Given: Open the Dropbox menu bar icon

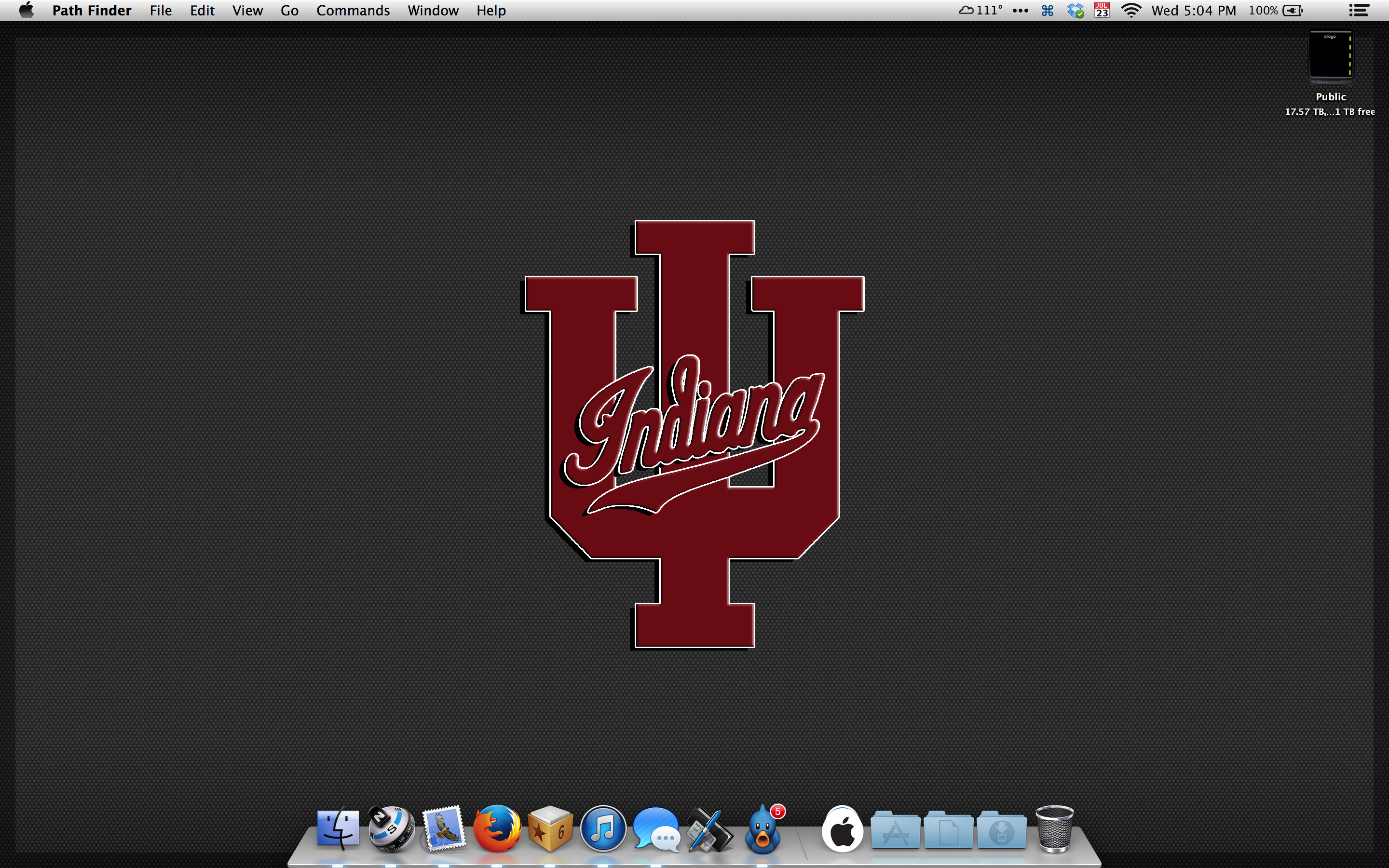Looking at the screenshot, I should pos(1075,10).
